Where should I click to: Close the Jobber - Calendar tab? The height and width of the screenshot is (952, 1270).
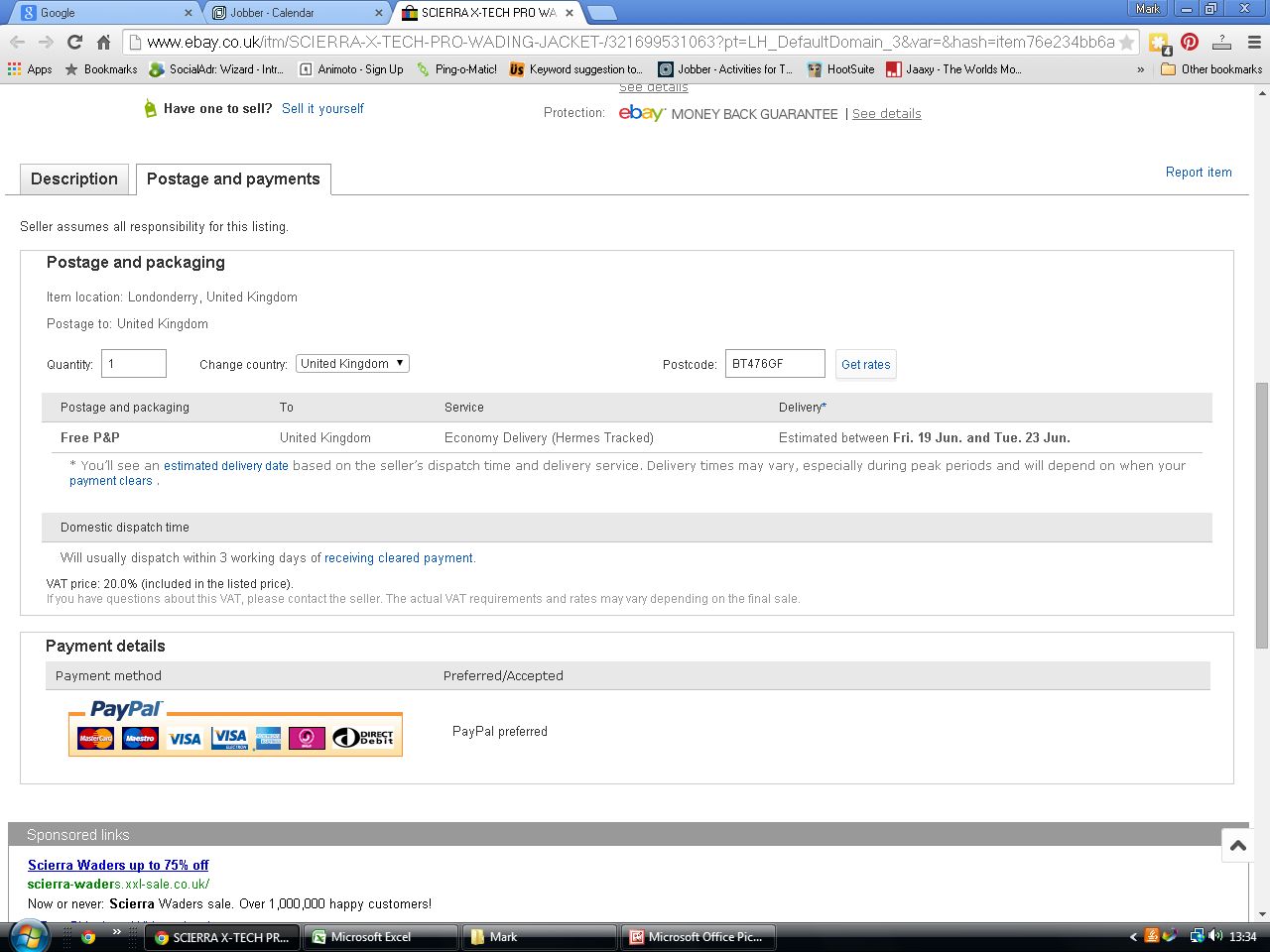pos(378,13)
